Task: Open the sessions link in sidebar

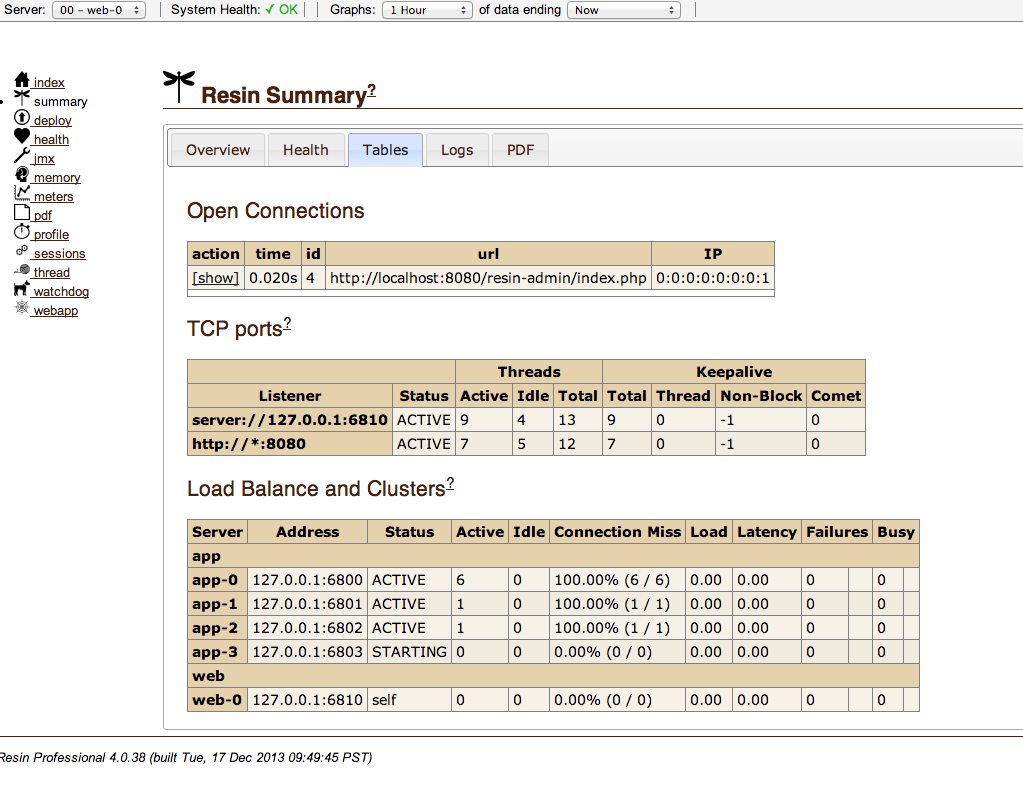Action: coord(59,253)
